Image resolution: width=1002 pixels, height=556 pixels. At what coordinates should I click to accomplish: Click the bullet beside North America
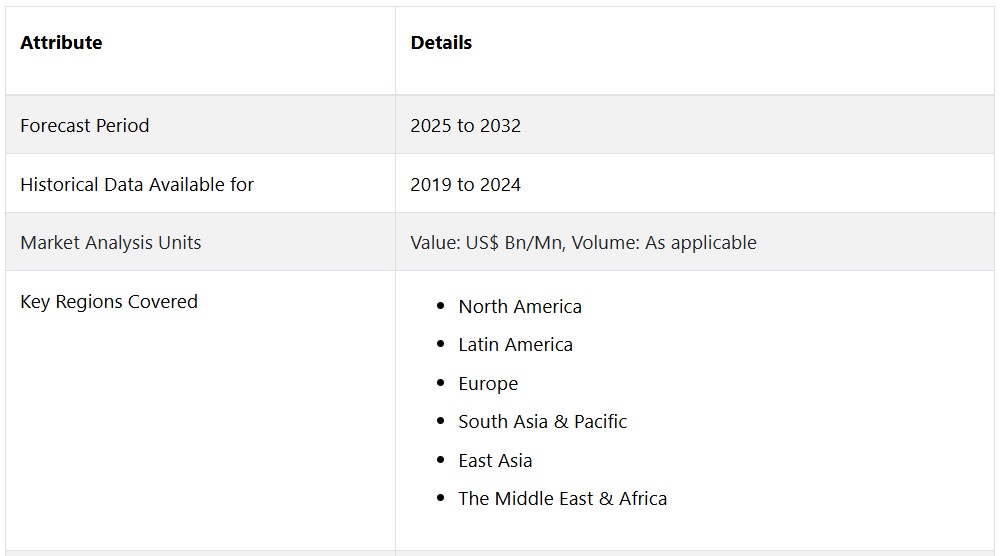(x=441, y=307)
